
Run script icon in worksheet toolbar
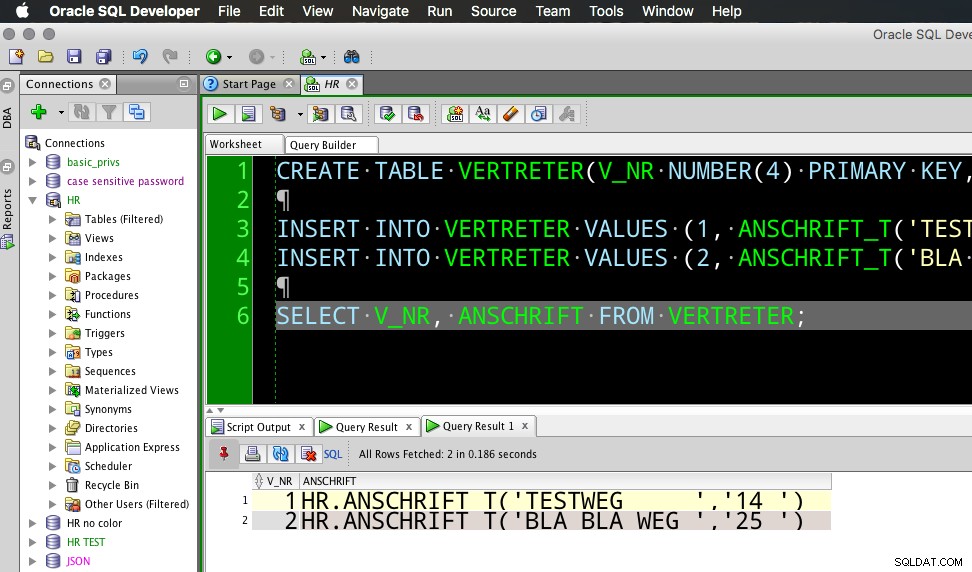click(248, 114)
